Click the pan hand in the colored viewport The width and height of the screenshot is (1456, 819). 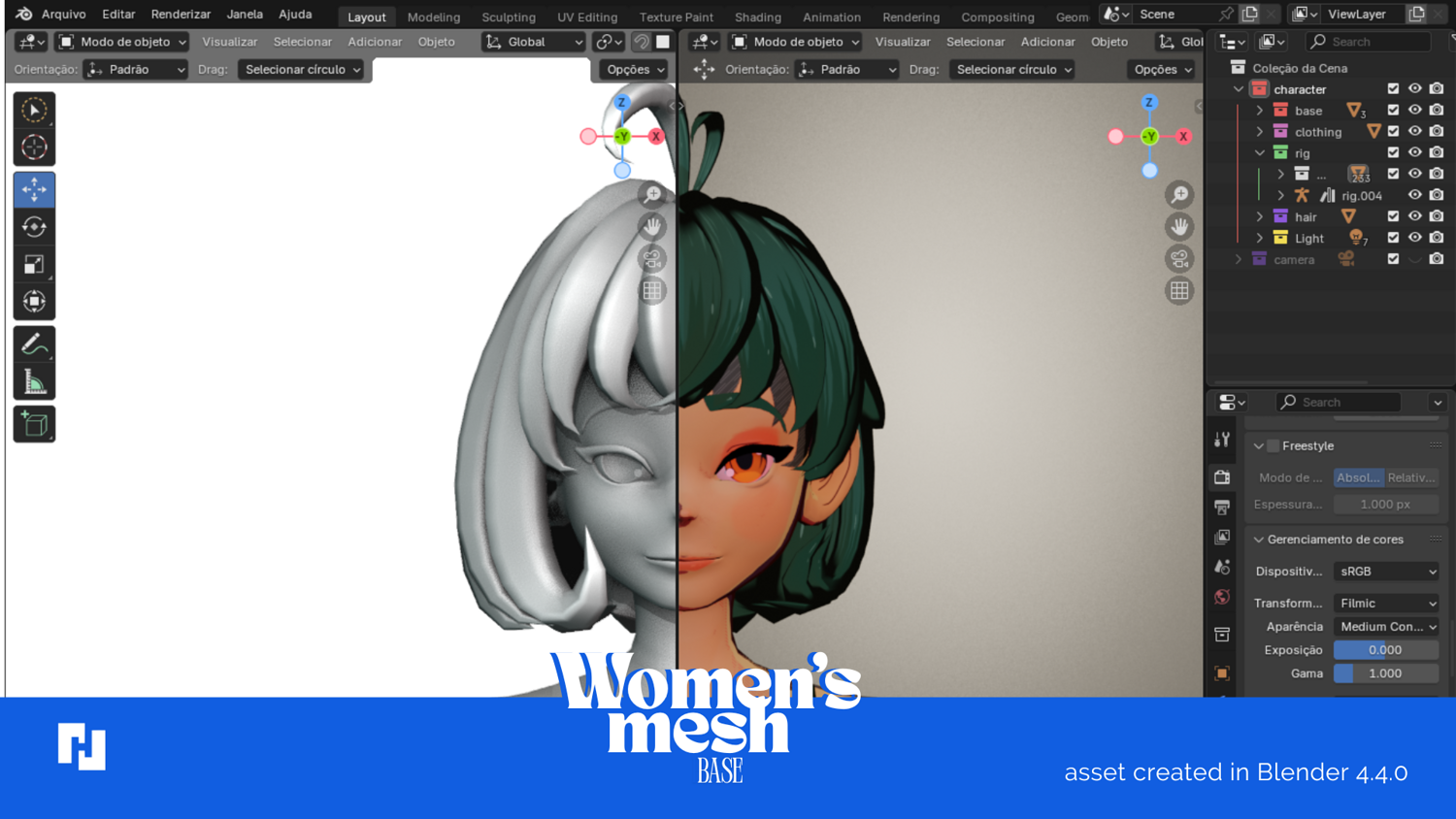click(x=1179, y=227)
